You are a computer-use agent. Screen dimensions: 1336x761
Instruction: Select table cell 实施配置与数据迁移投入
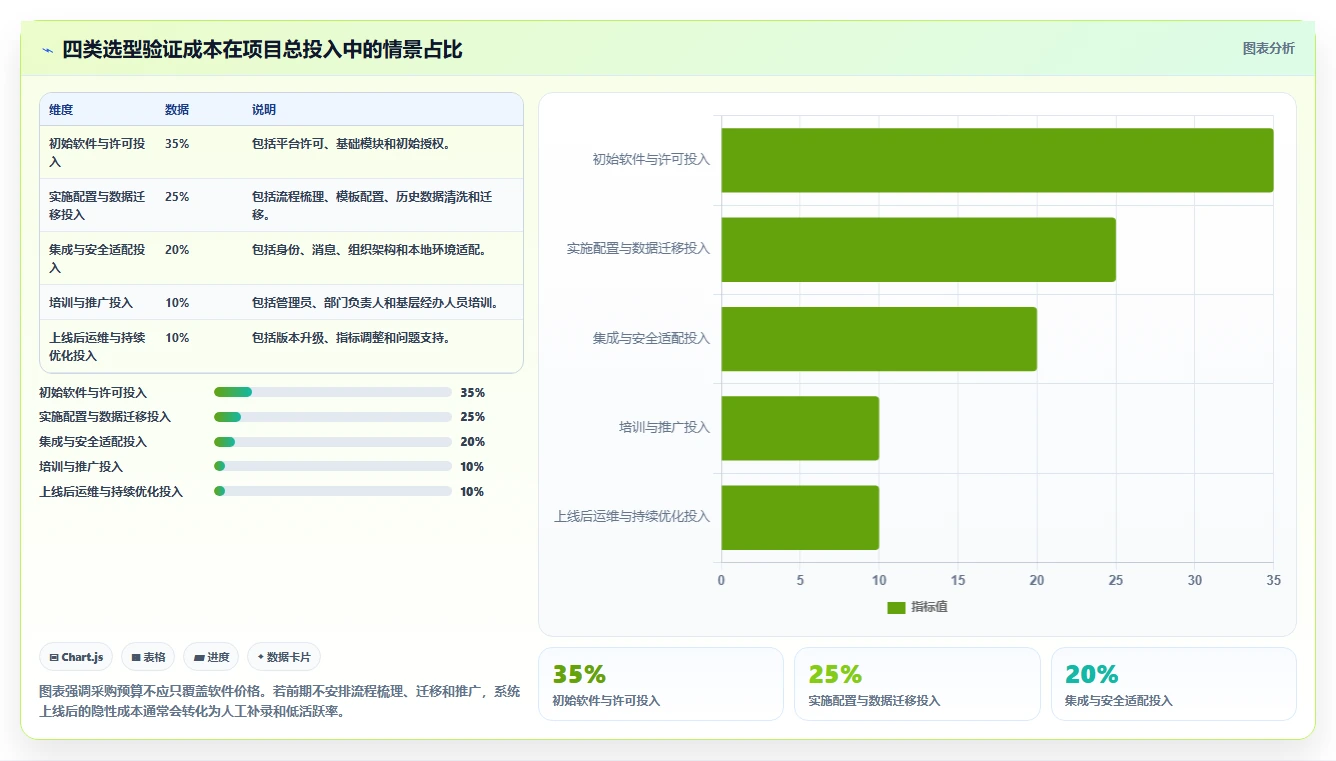[97, 205]
